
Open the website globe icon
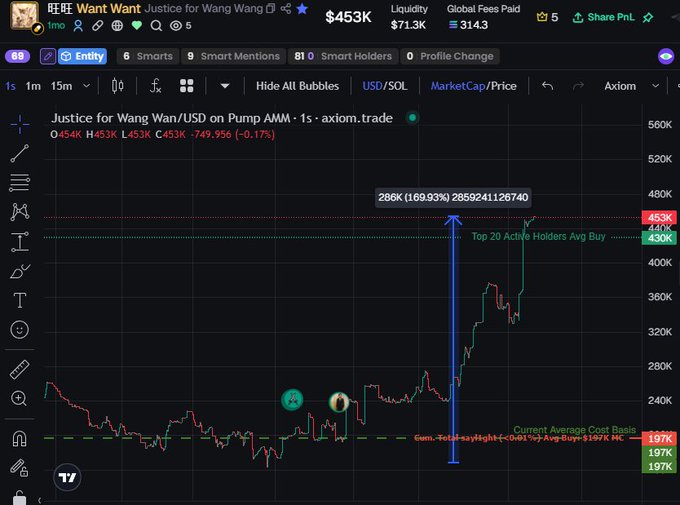click(x=117, y=26)
